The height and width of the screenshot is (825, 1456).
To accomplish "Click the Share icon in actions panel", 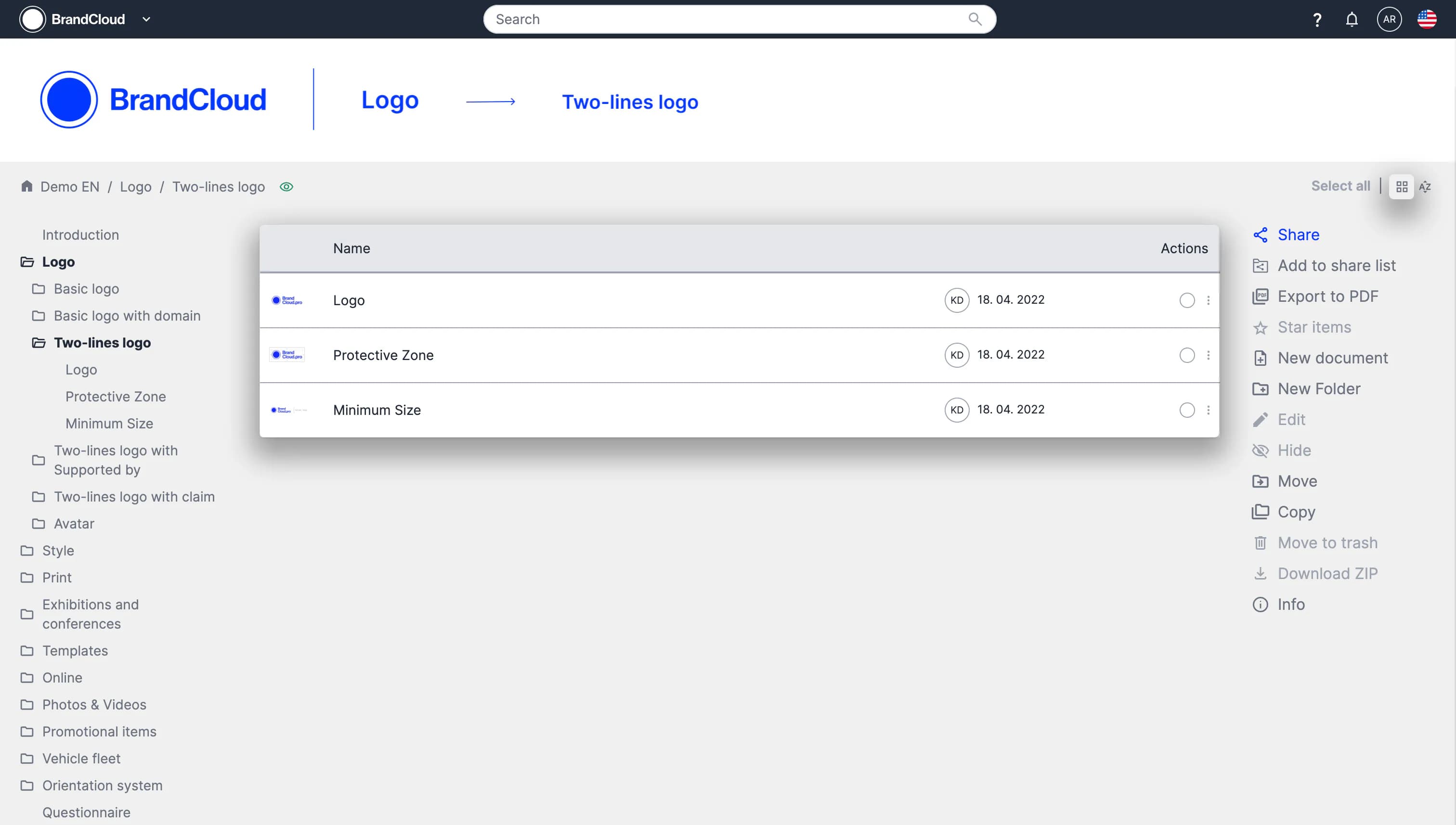I will pos(1260,235).
